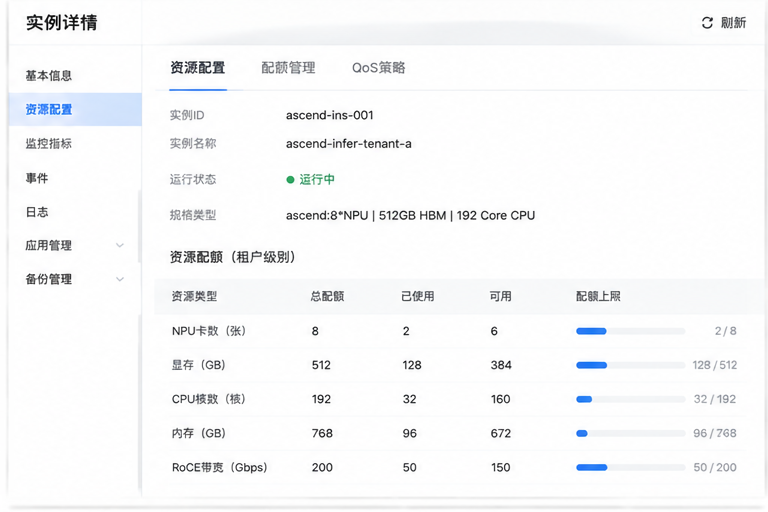Click the 刷新 refresh icon

(707, 23)
